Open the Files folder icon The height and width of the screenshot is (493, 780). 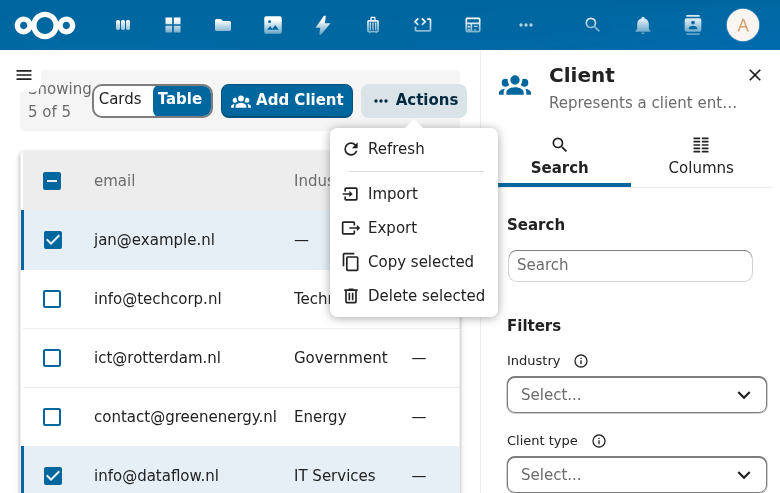coord(222,25)
